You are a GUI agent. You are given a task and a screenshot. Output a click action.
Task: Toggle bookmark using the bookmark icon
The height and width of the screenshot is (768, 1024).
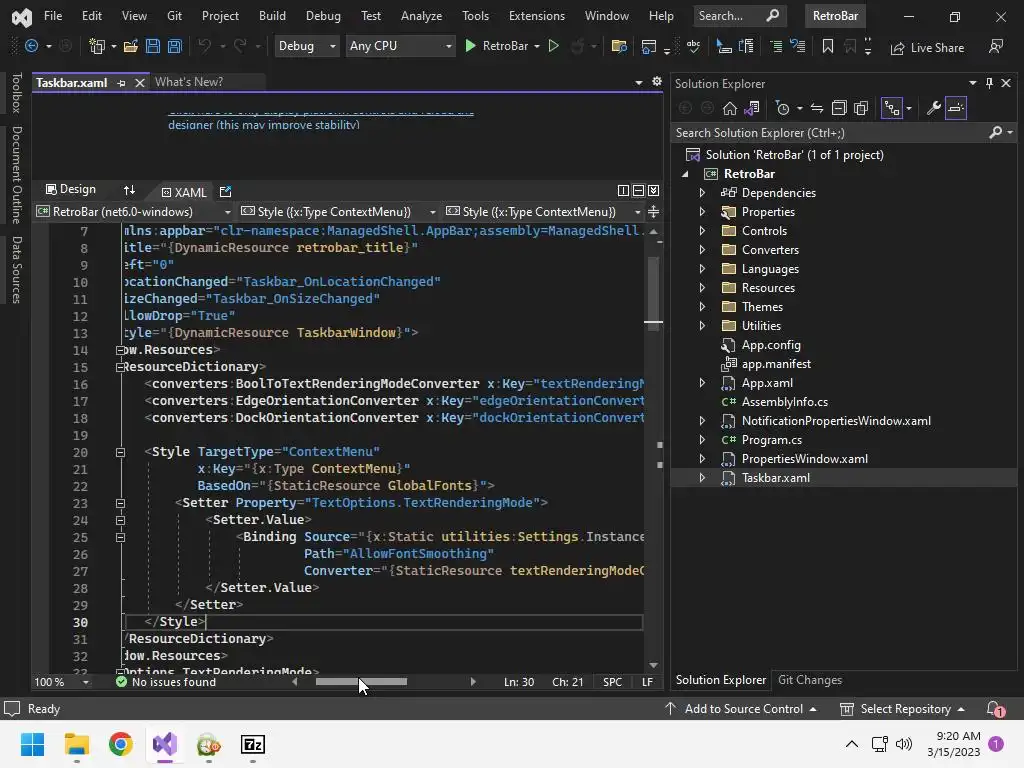pyautogui.click(x=827, y=46)
